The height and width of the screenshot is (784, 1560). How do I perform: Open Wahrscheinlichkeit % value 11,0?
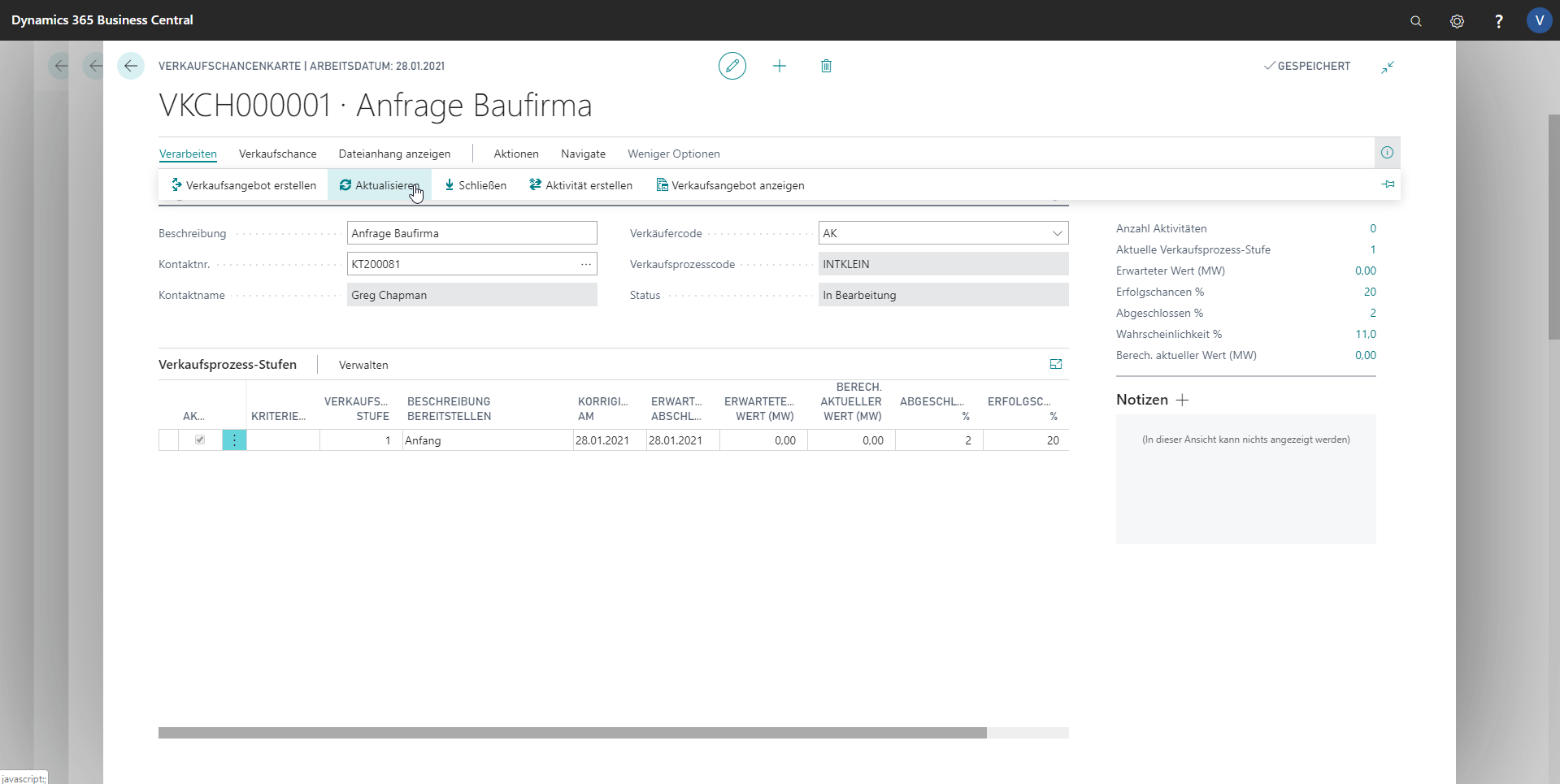pyautogui.click(x=1366, y=334)
